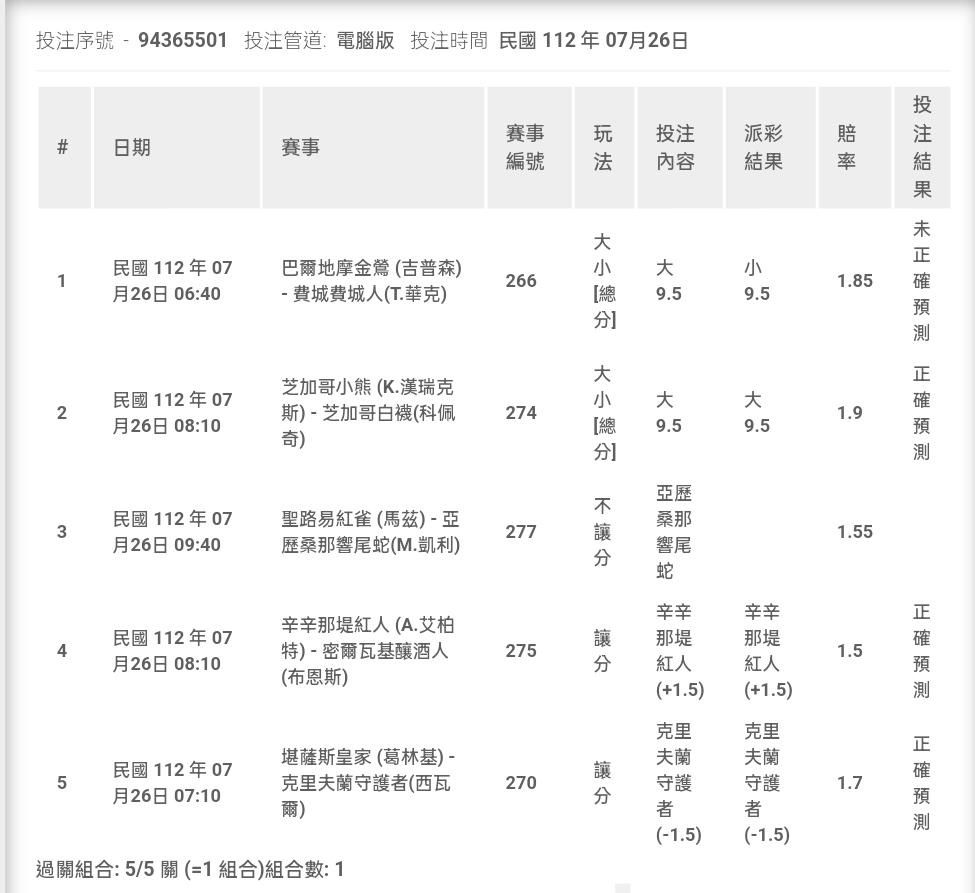
Task: Click event number 277
Action: (521, 532)
